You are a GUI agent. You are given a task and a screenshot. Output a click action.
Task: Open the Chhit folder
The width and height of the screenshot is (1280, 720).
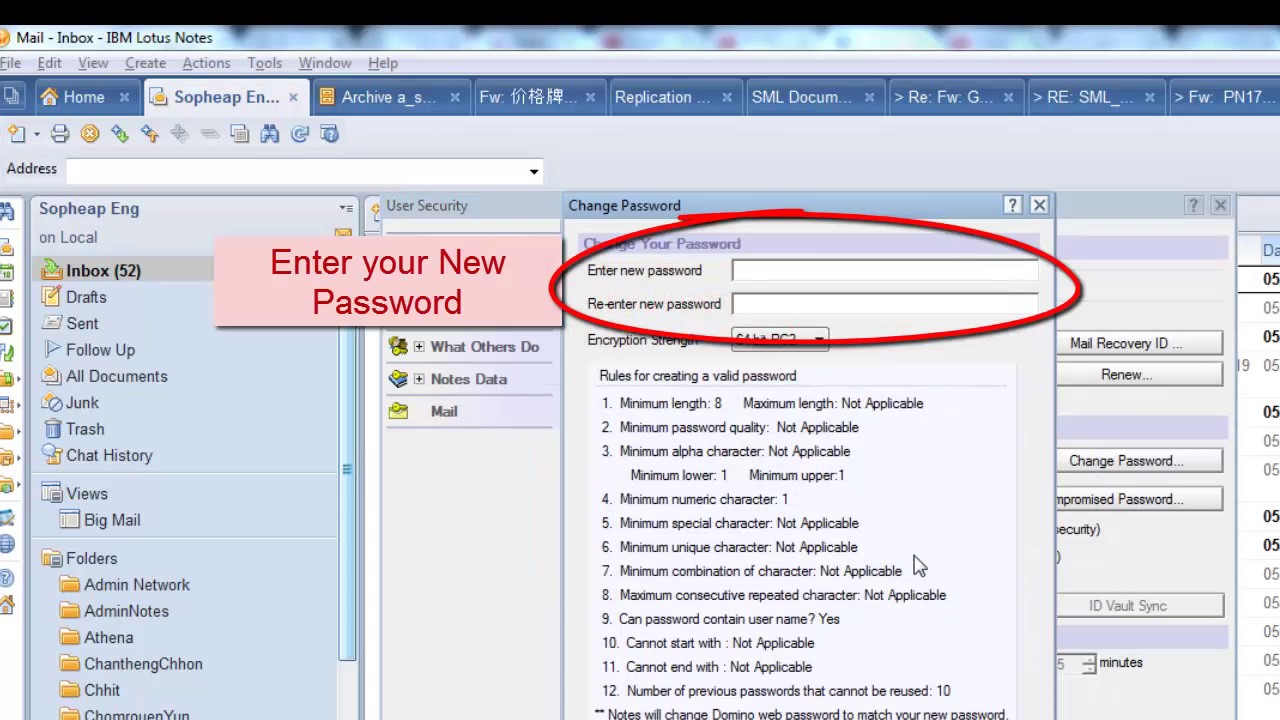click(102, 690)
